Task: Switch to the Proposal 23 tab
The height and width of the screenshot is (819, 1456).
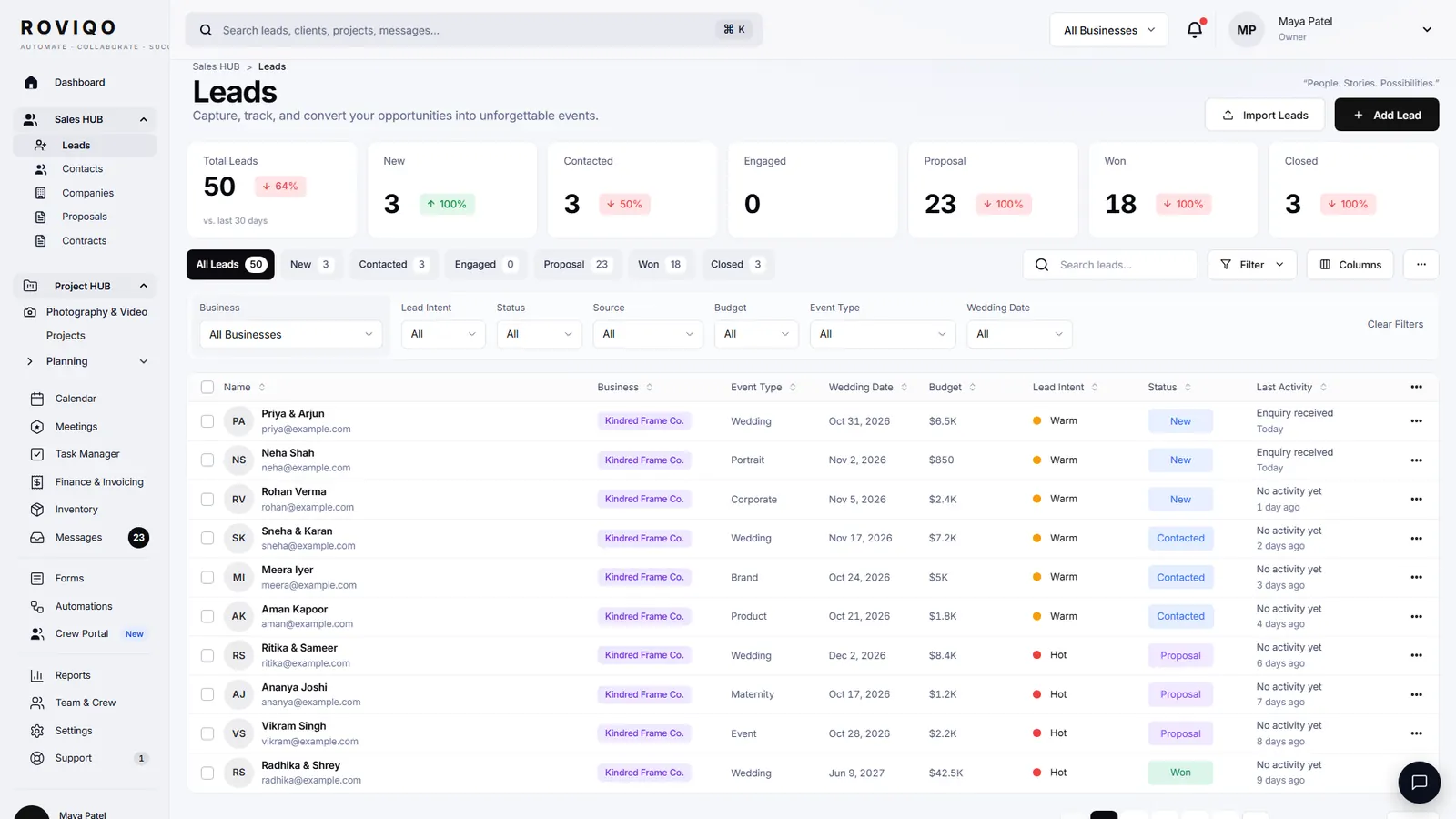Action: pos(577,265)
